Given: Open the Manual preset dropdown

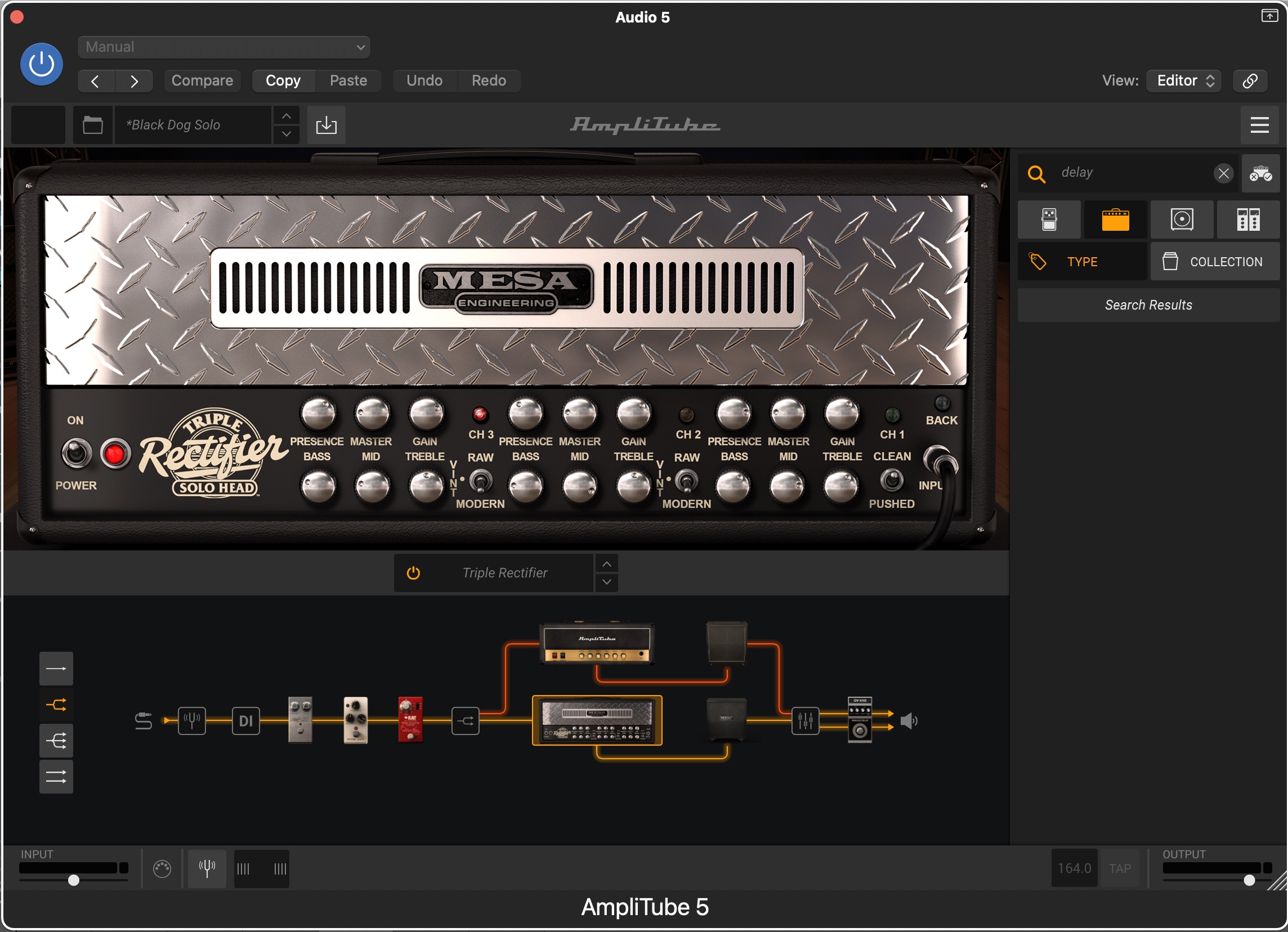Looking at the screenshot, I should [223, 47].
